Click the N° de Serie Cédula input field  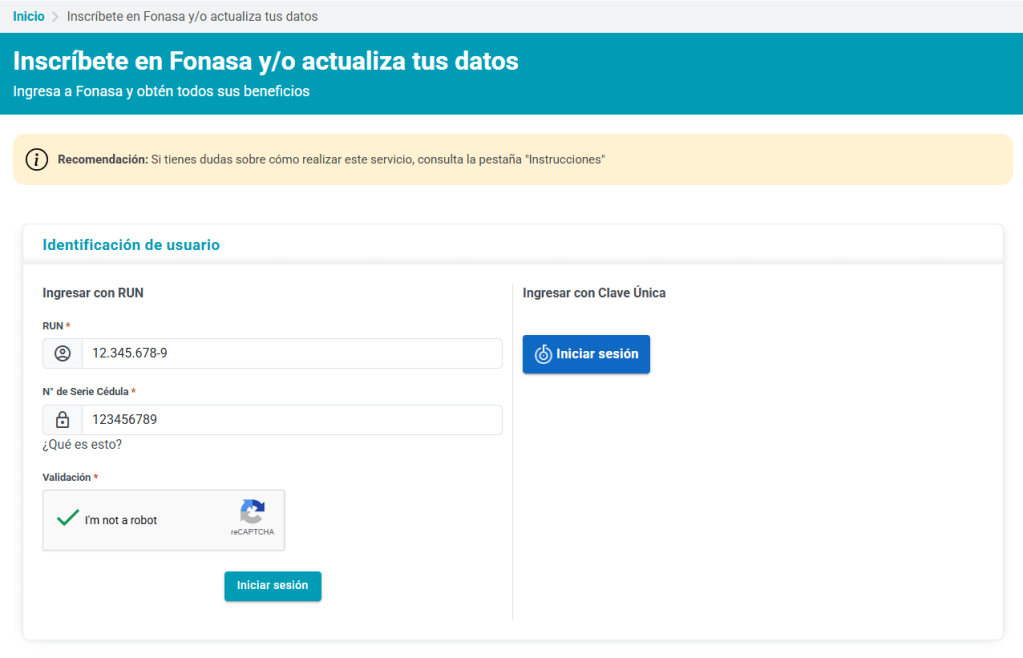tap(292, 420)
